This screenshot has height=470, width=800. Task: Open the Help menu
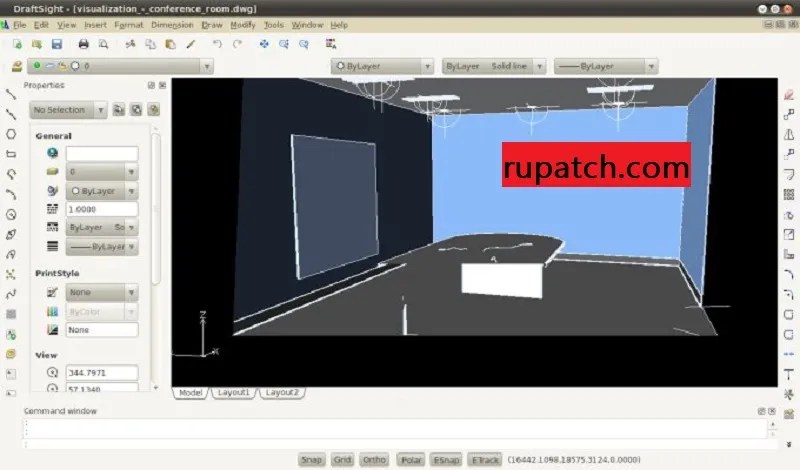point(339,25)
